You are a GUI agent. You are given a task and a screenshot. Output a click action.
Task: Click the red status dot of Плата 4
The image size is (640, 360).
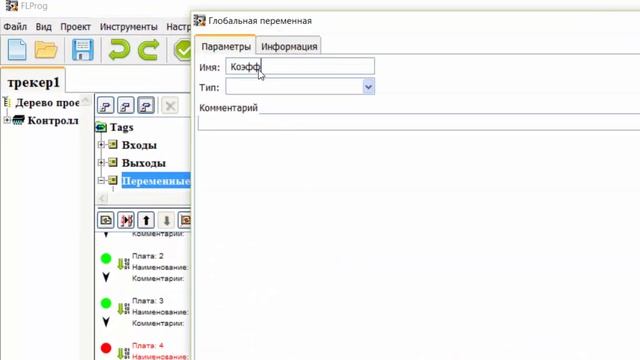pos(106,348)
